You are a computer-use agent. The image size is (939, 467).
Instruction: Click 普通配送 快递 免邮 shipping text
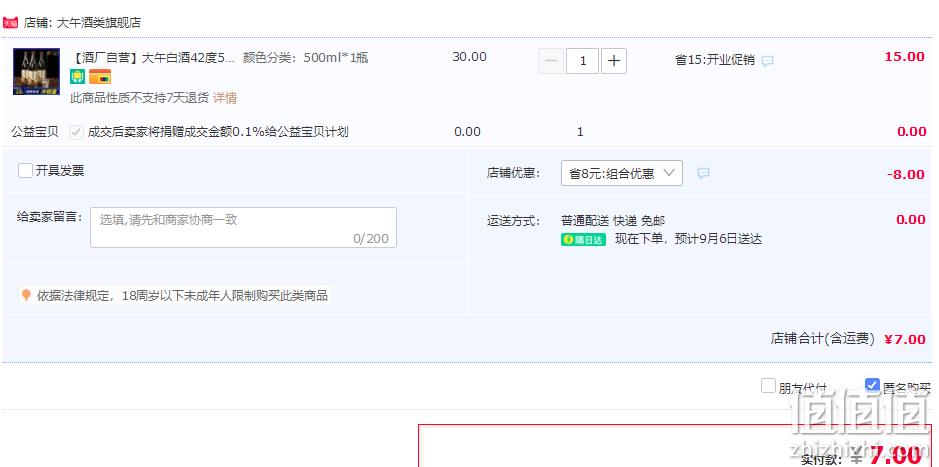(x=613, y=220)
